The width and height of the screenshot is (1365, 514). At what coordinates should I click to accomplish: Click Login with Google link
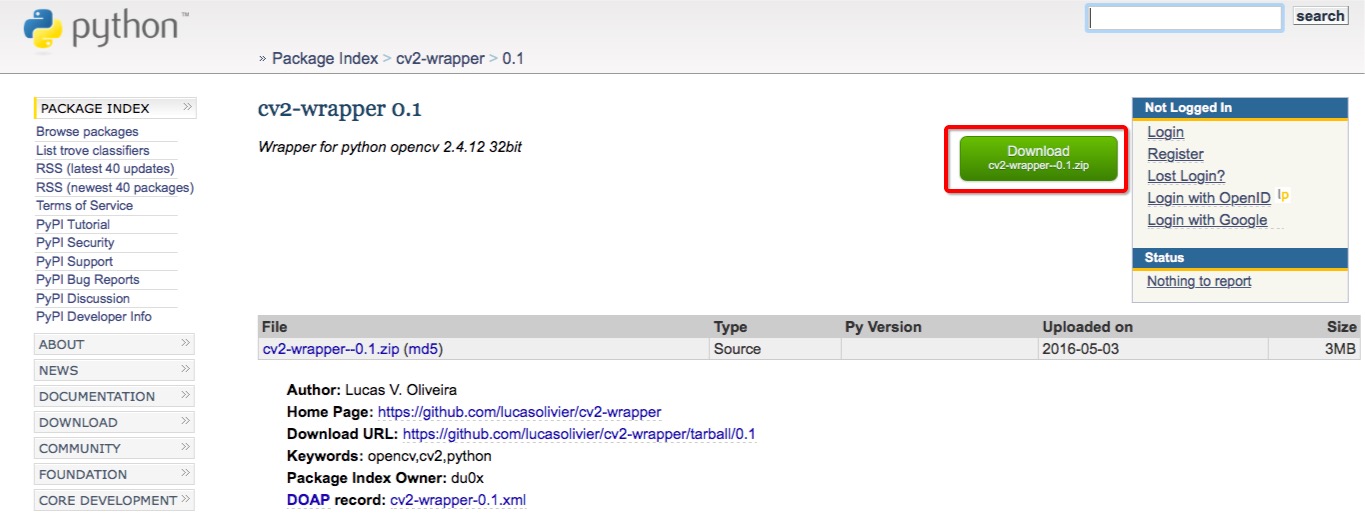(x=1207, y=220)
